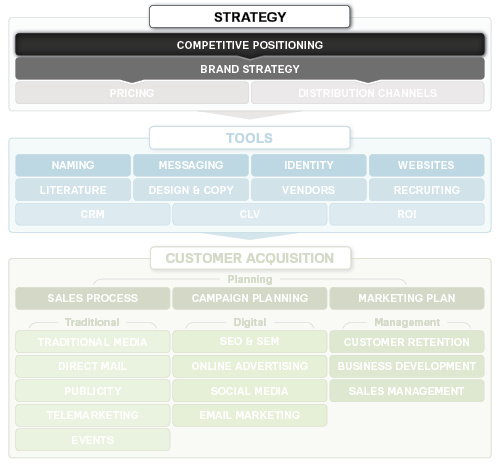Open the Marketing Plan tile

(x=407, y=298)
